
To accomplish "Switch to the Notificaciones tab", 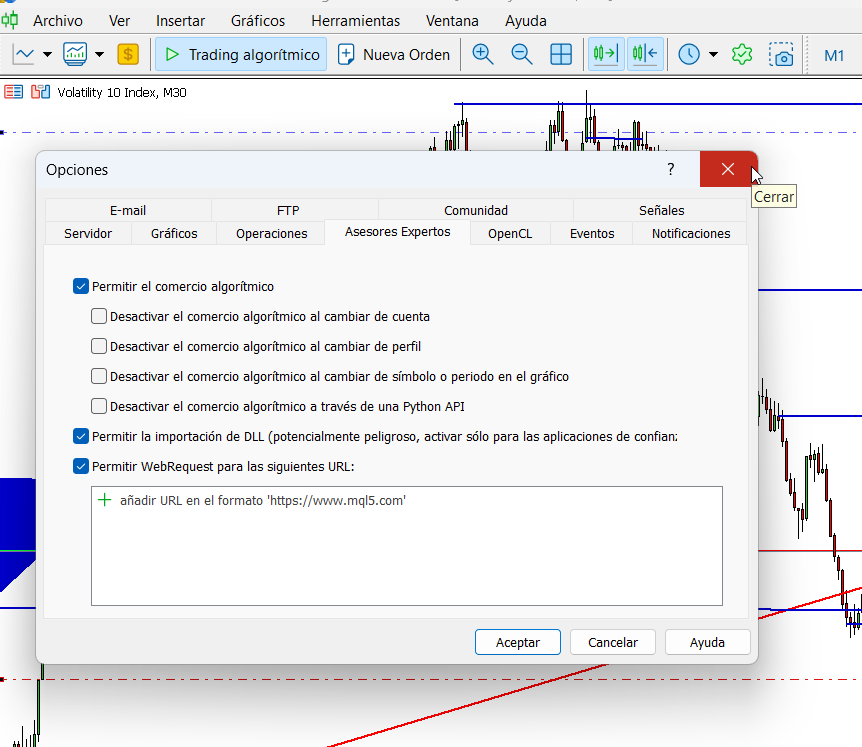I will (x=691, y=234).
